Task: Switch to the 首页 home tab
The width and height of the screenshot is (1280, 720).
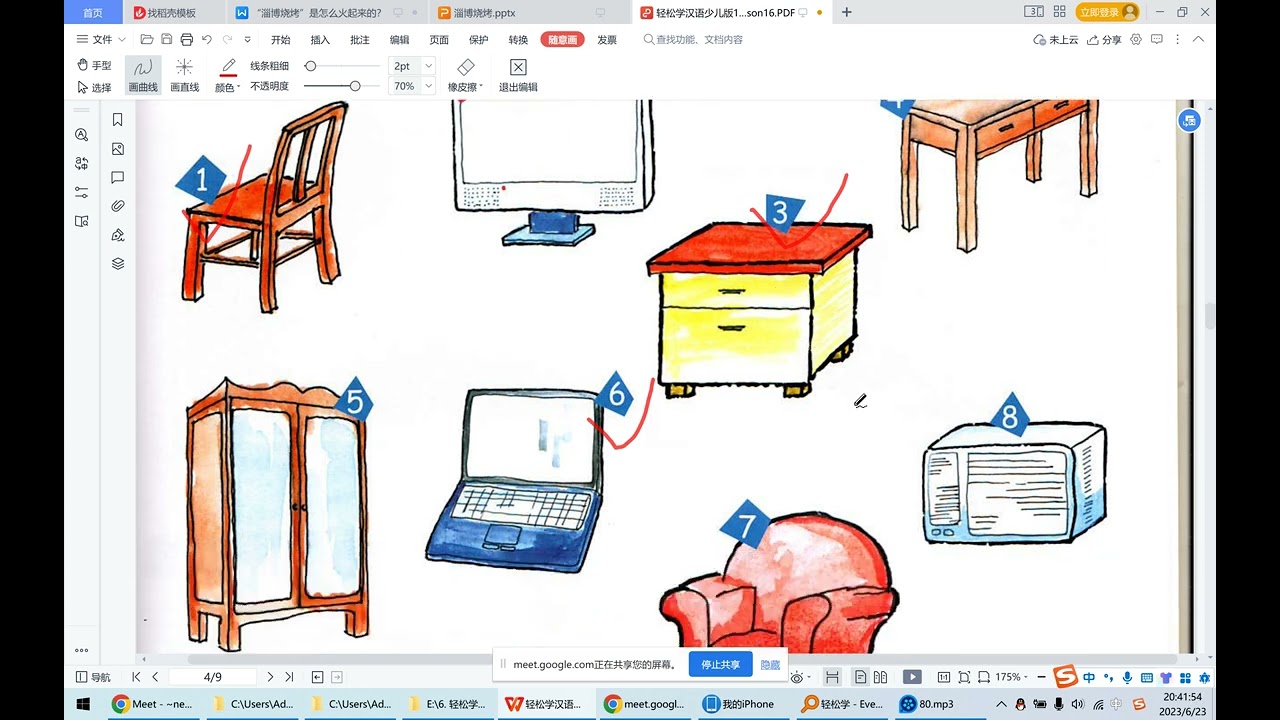Action: click(x=92, y=12)
